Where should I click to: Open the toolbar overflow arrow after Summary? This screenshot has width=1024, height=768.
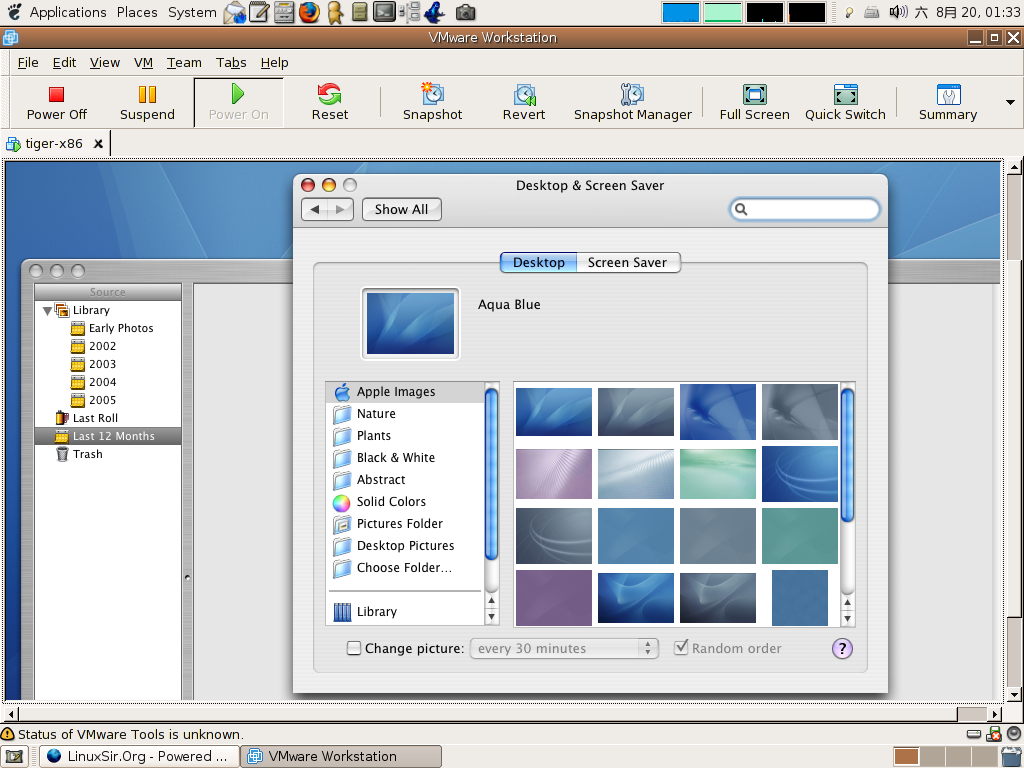point(1010,103)
